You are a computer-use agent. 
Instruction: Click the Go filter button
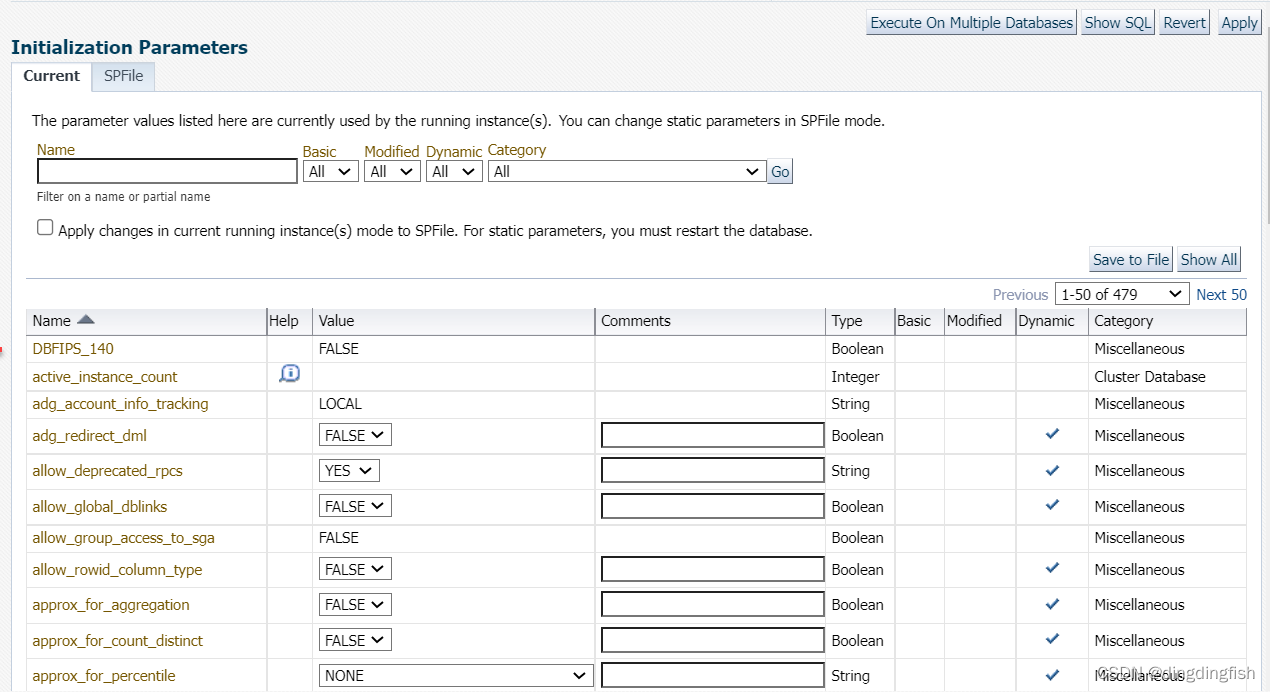(x=780, y=172)
